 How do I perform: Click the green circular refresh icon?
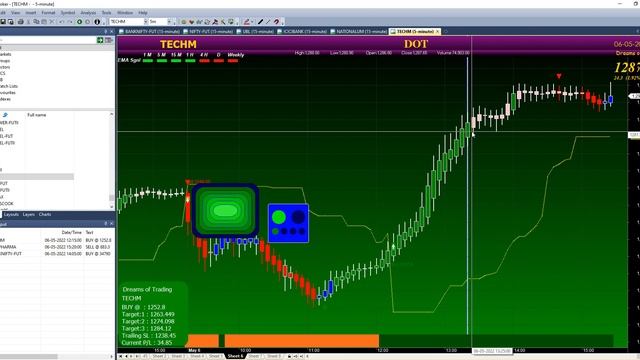(x=80, y=22)
